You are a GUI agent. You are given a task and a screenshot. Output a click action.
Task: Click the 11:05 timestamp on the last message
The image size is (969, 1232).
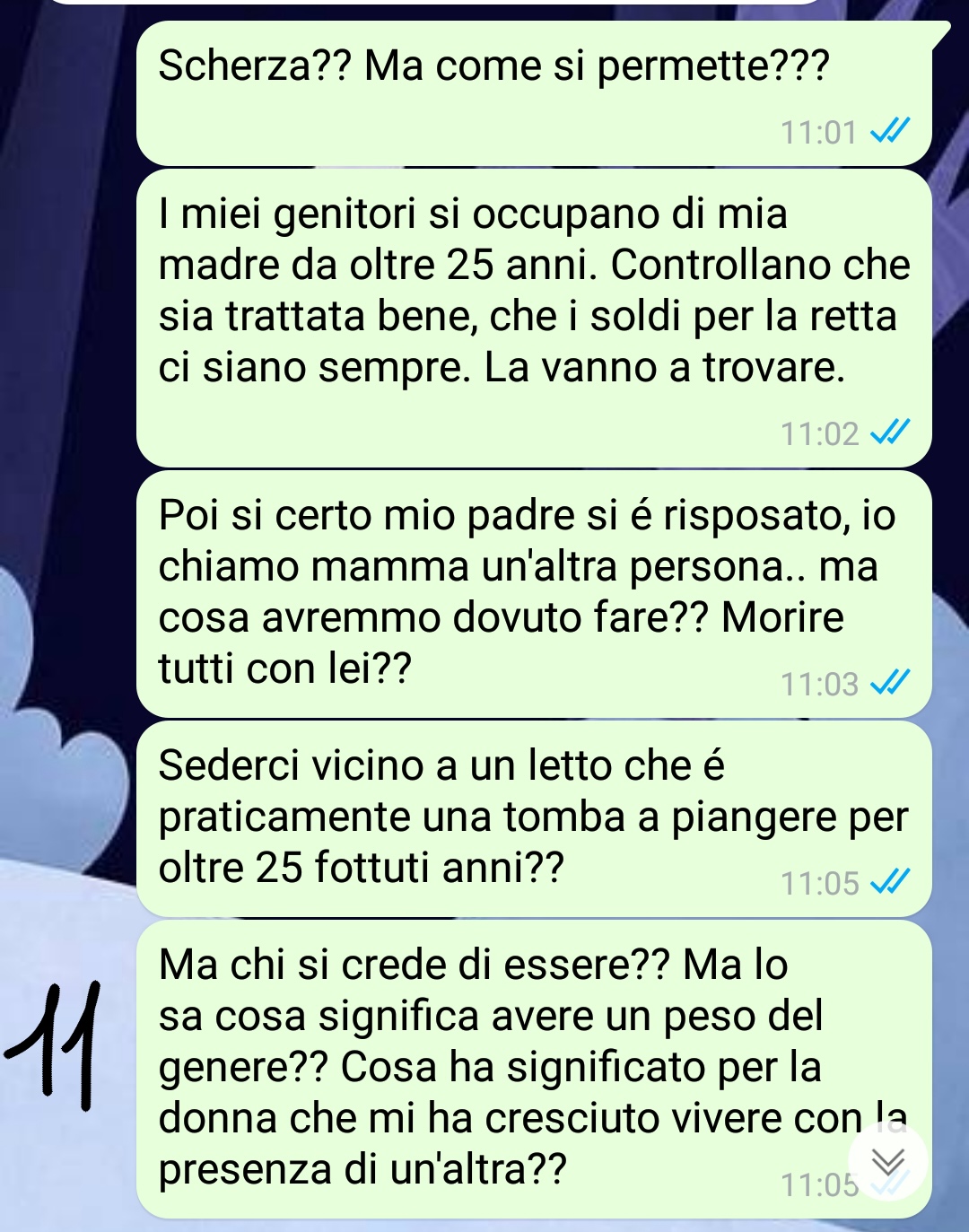[819, 1185]
